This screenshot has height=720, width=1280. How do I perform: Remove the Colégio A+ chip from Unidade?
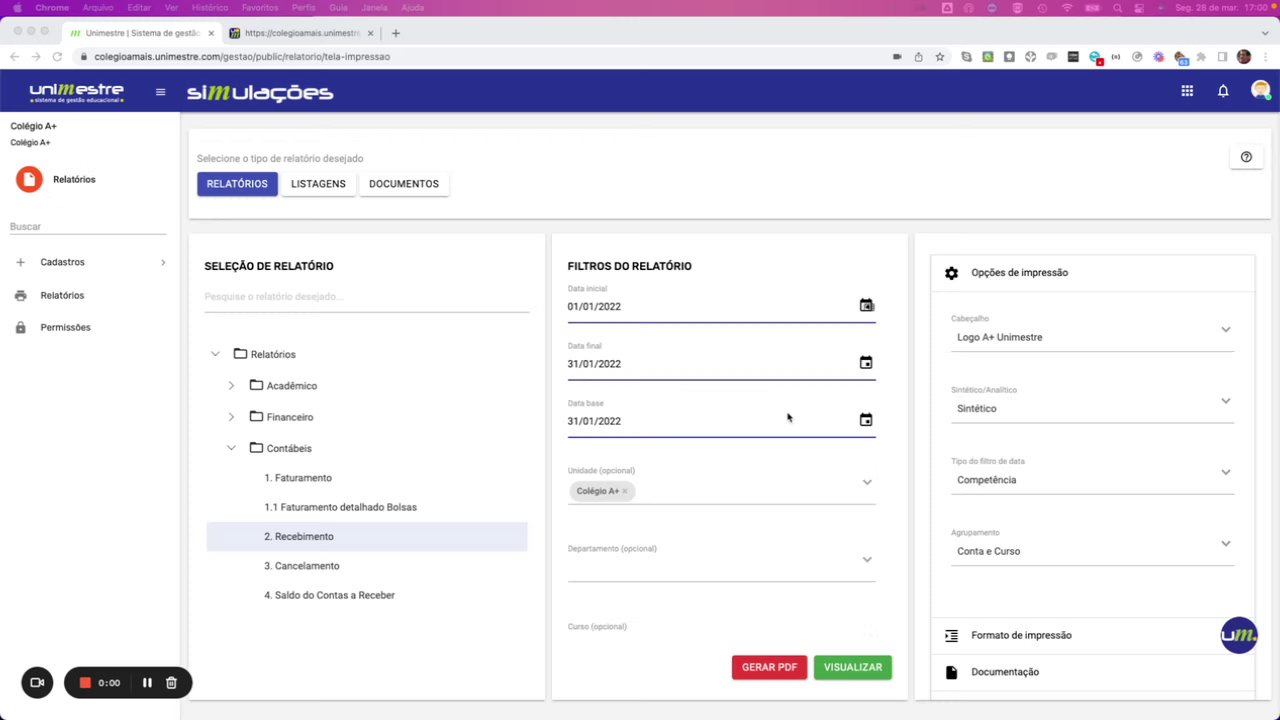point(625,491)
